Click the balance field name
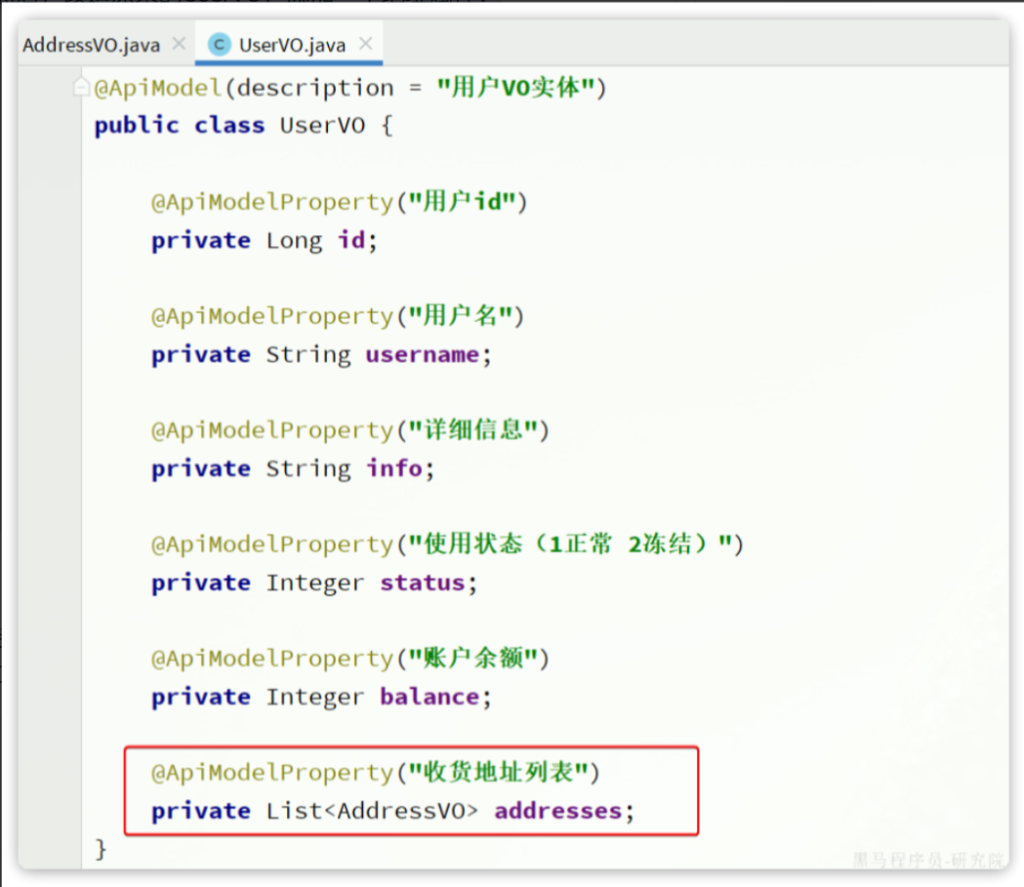This screenshot has width=1024, height=887. (x=429, y=697)
